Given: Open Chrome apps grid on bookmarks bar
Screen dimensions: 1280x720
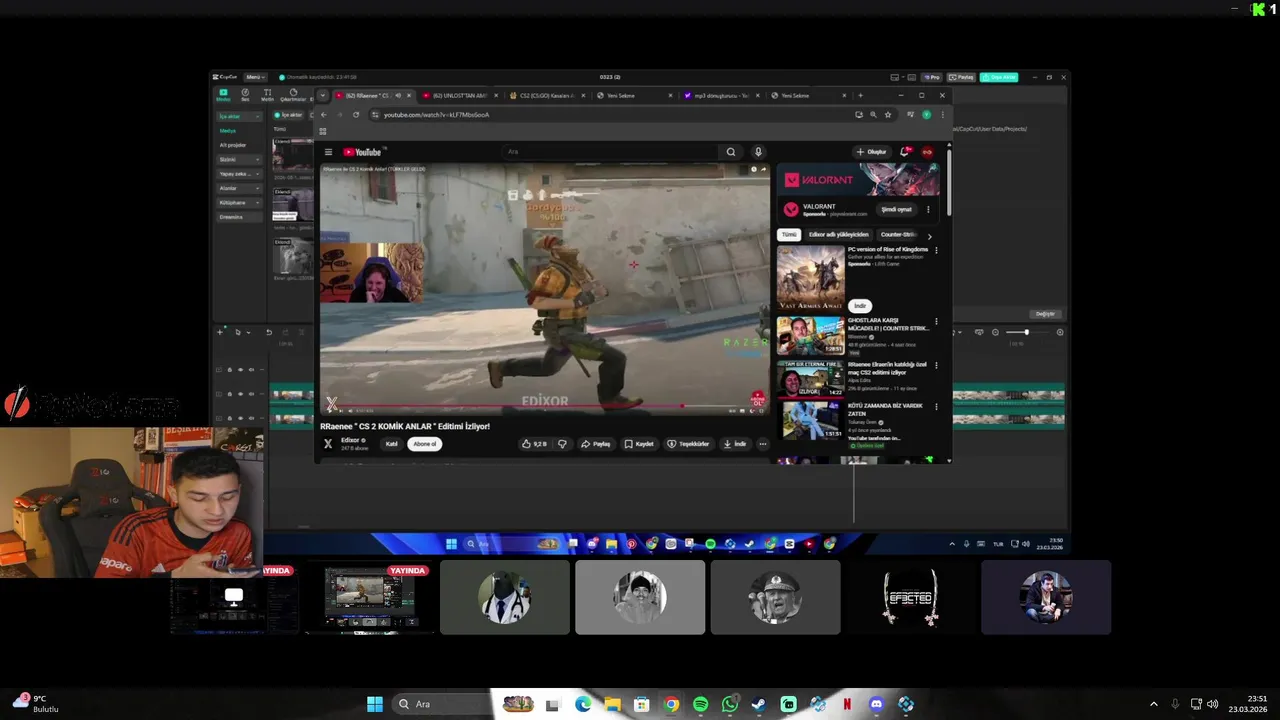Looking at the screenshot, I should click(323, 131).
